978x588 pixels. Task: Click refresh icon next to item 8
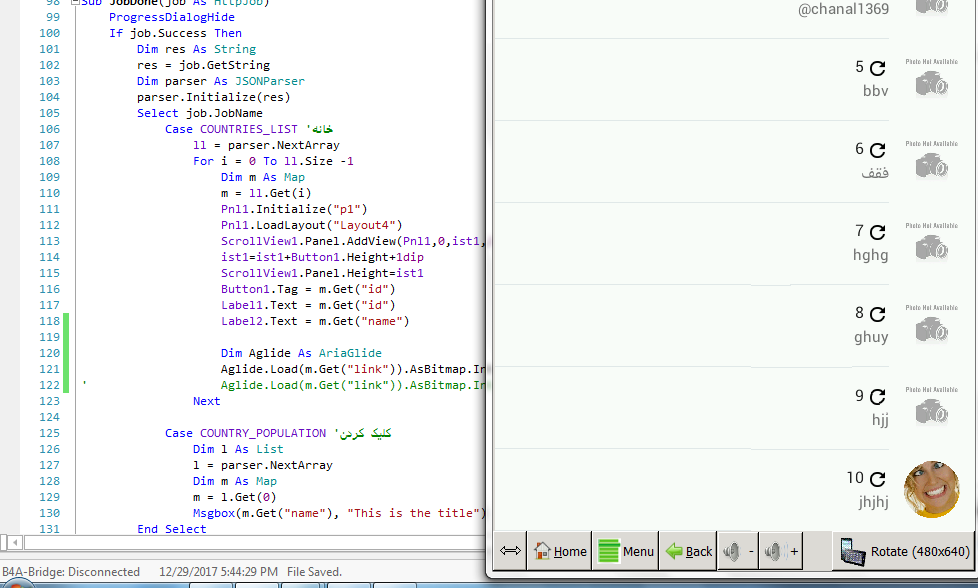(878, 314)
